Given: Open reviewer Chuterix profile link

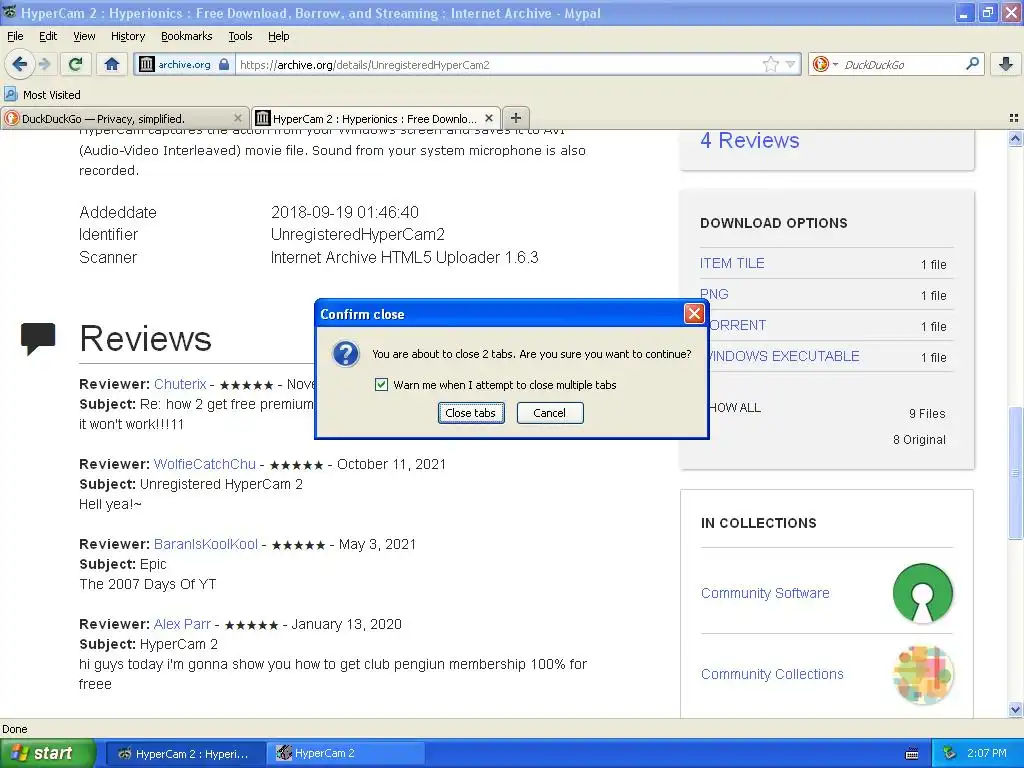Looking at the screenshot, I should 180,384.
